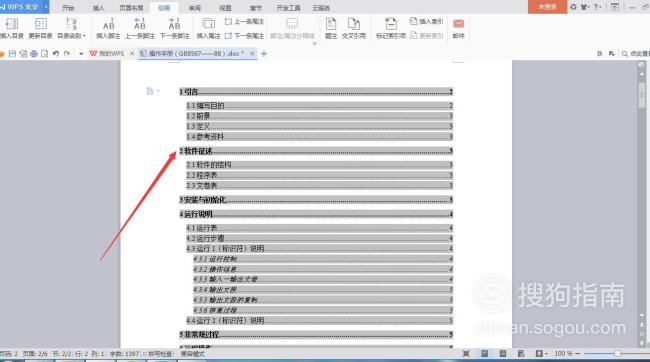Click the zoom 100 % percentage
Viewport: 650px width, 362px height.
point(563,354)
